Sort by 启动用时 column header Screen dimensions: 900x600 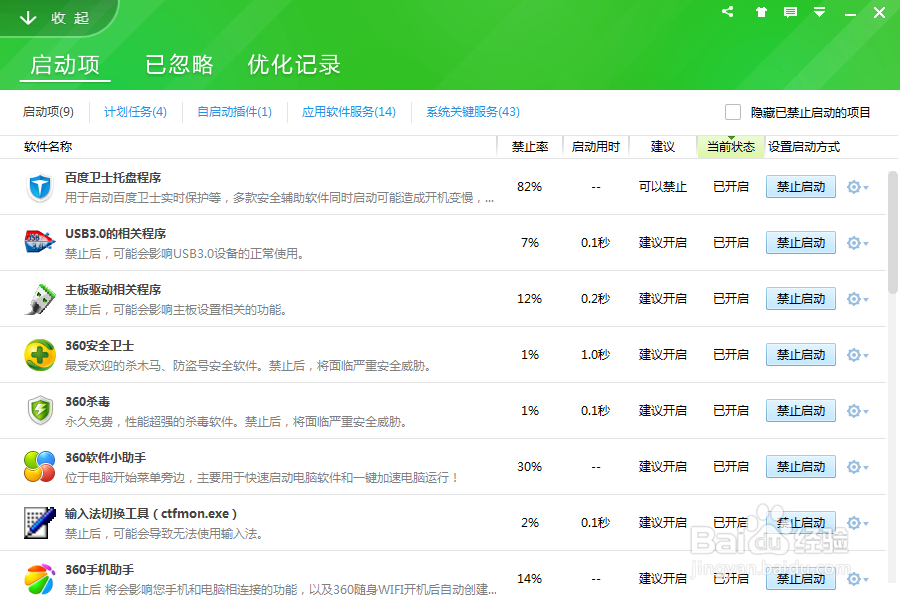point(596,147)
